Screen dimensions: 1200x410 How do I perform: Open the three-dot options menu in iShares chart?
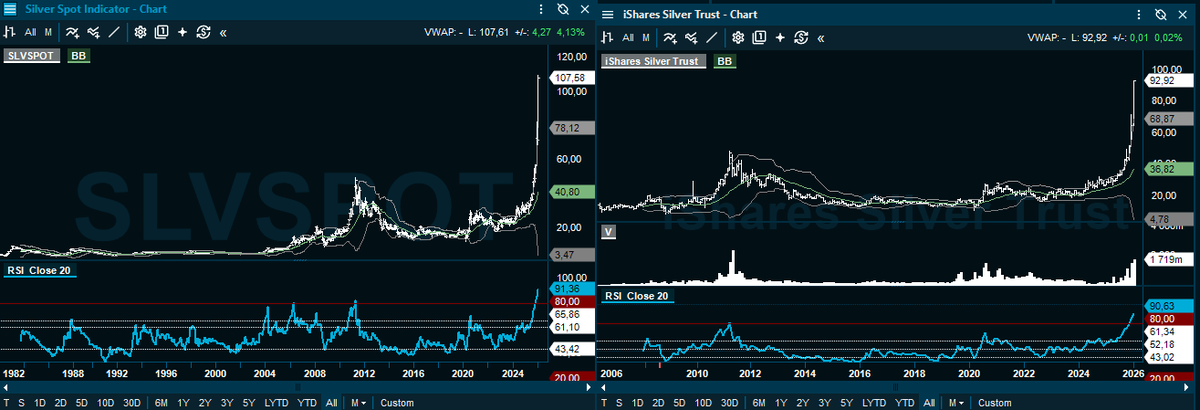1139,14
